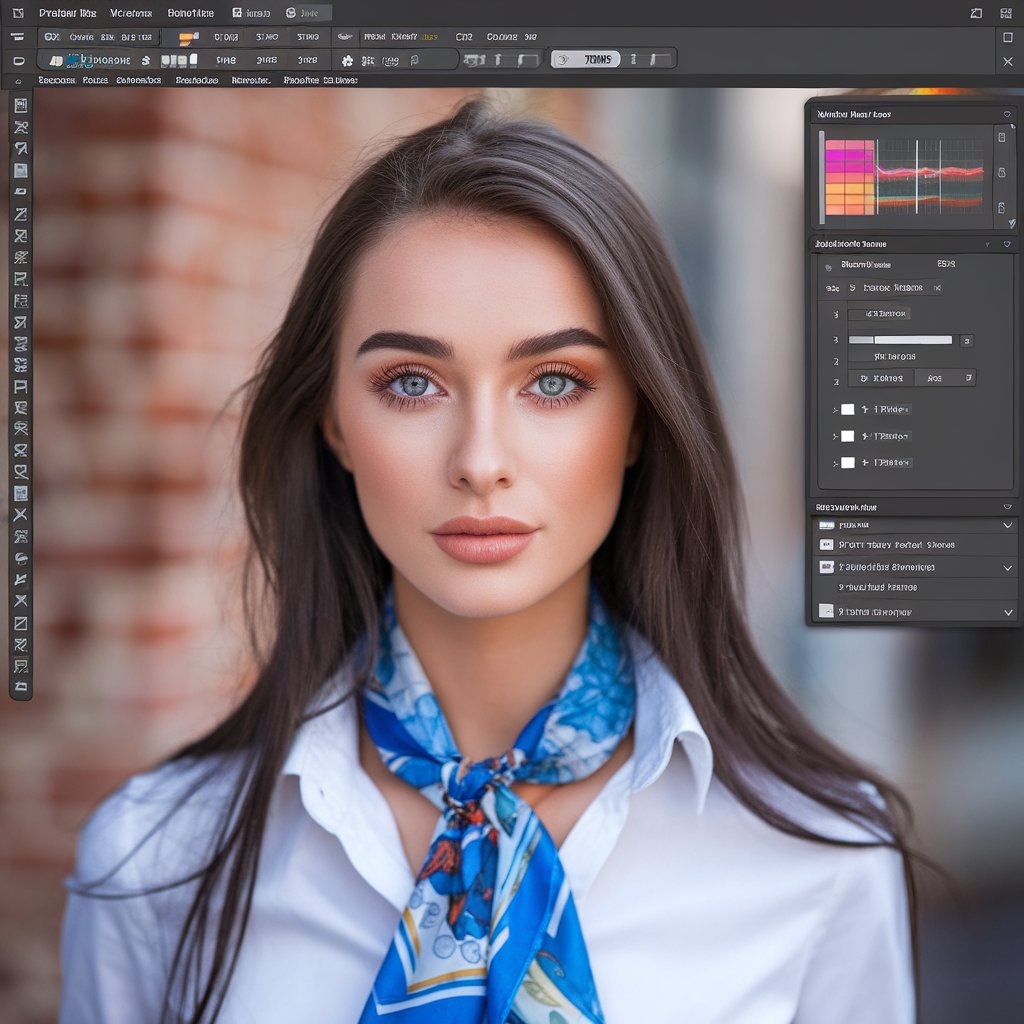This screenshot has width=1024, height=1024.
Task: Click the color histogram graph
Action: coord(904,176)
